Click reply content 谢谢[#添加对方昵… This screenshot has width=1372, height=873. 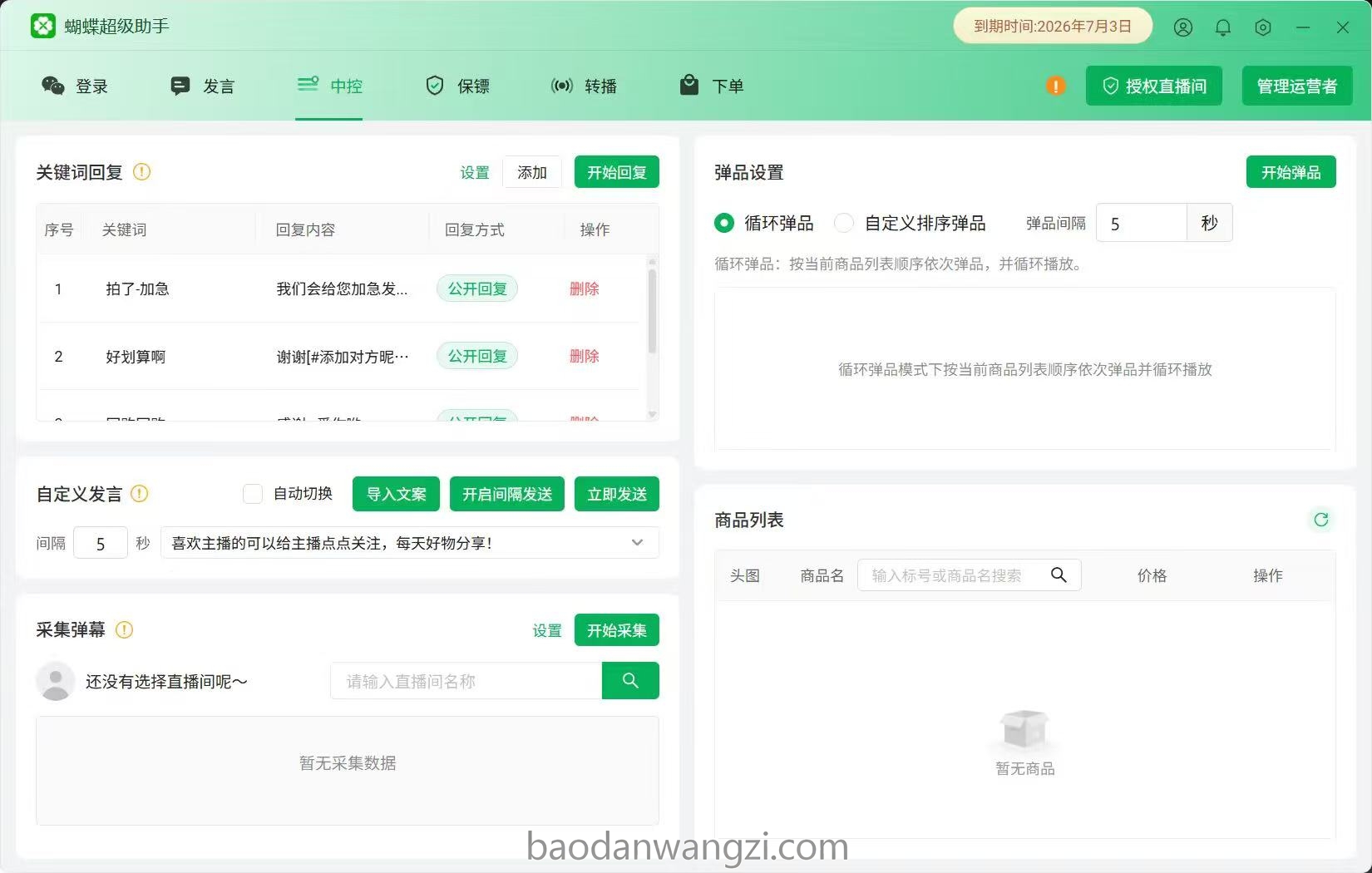[x=343, y=357]
